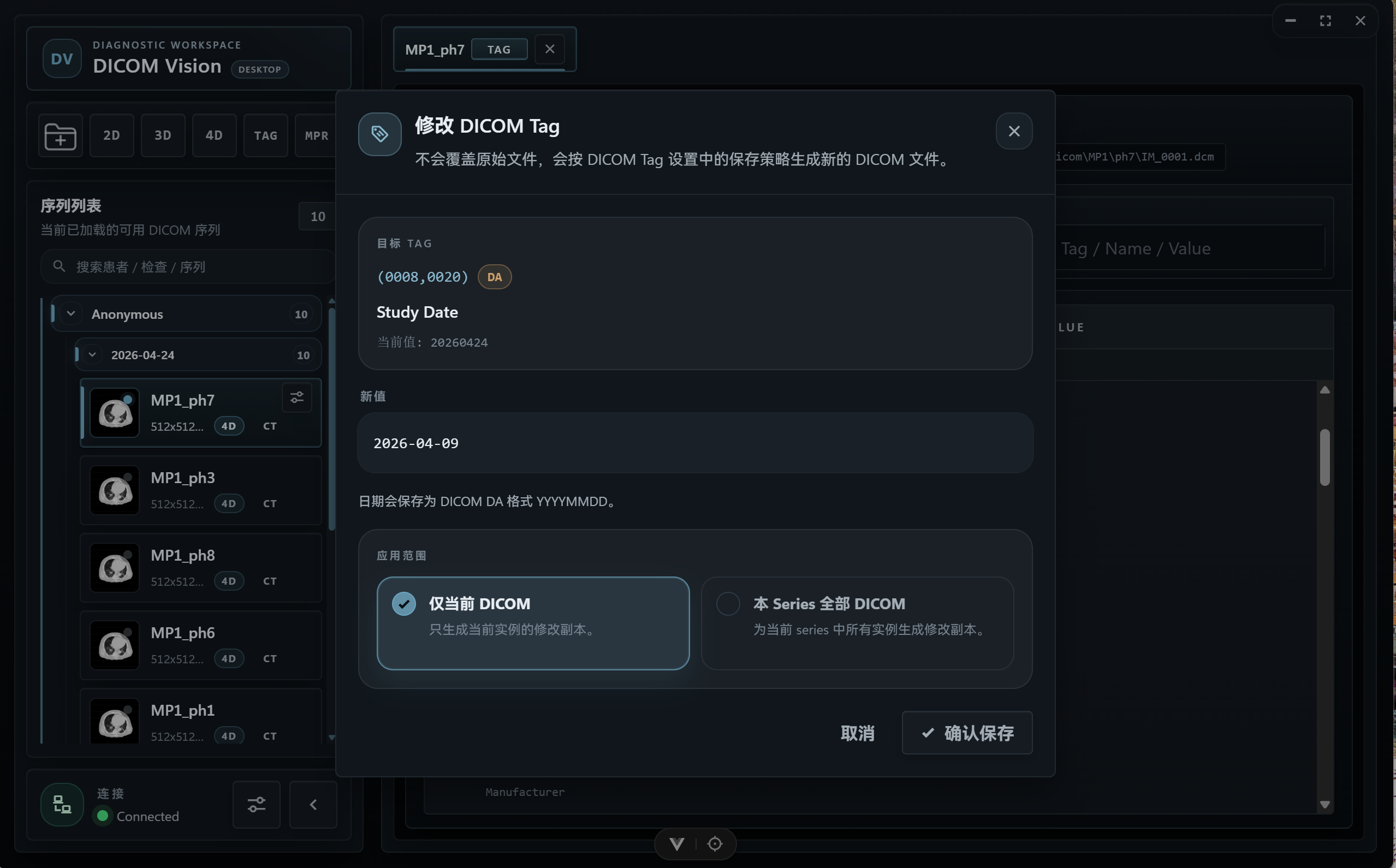Click the Study Date tag name
This screenshot has height=868, width=1396.
417,312
